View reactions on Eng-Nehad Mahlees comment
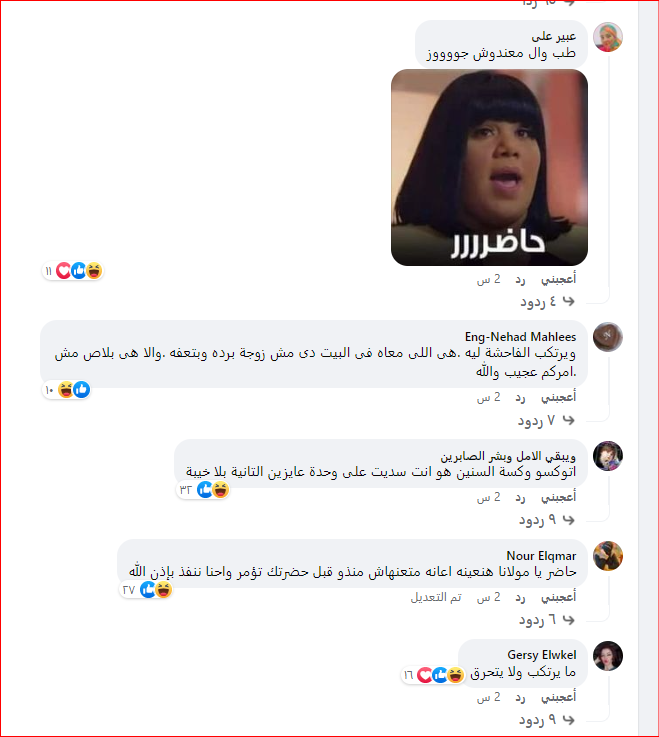The height and width of the screenshot is (737, 659). [x=66, y=390]
